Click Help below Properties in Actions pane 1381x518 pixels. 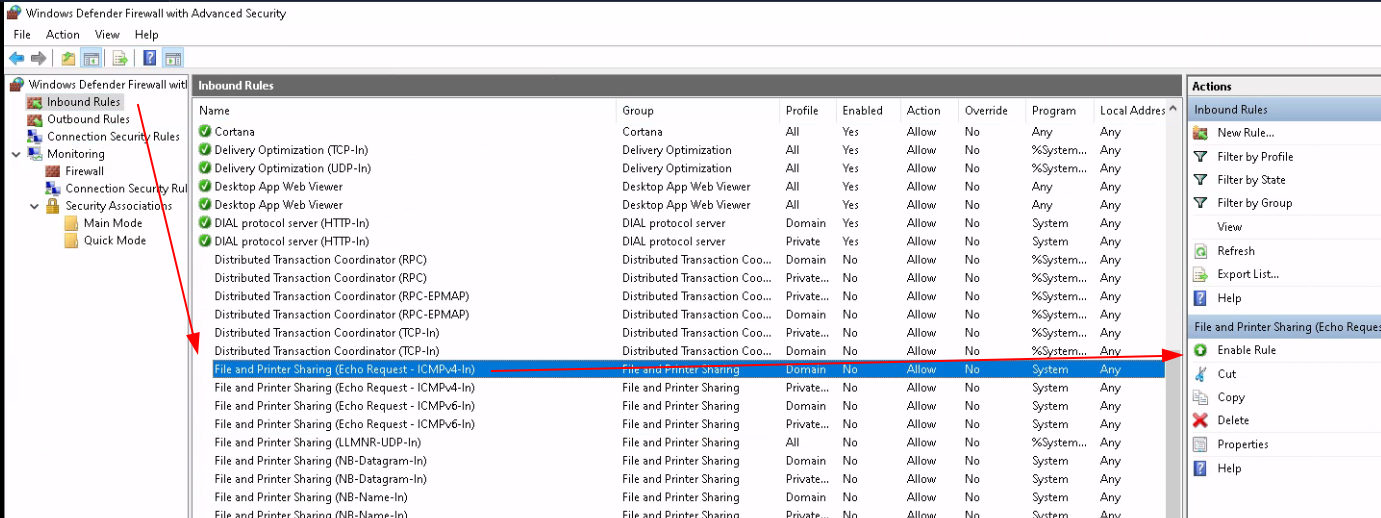click(x=1229, y=468)
